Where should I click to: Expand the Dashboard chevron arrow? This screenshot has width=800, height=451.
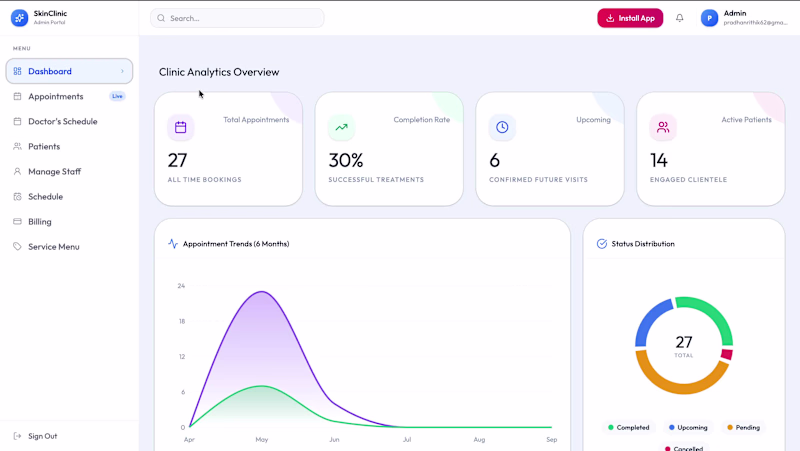pyautogui.click(x=122, y=71)
